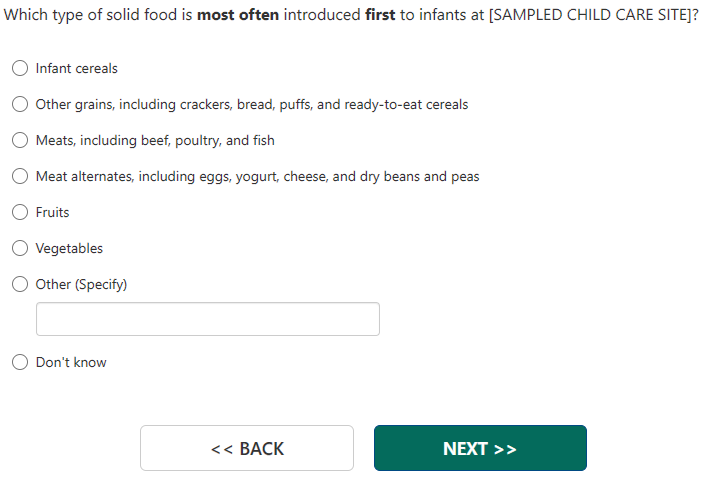Click the 'Meat alternates, including eggs' label
Image resolution: width=705 pixels, height=485 pixels.
click(257, 177)
